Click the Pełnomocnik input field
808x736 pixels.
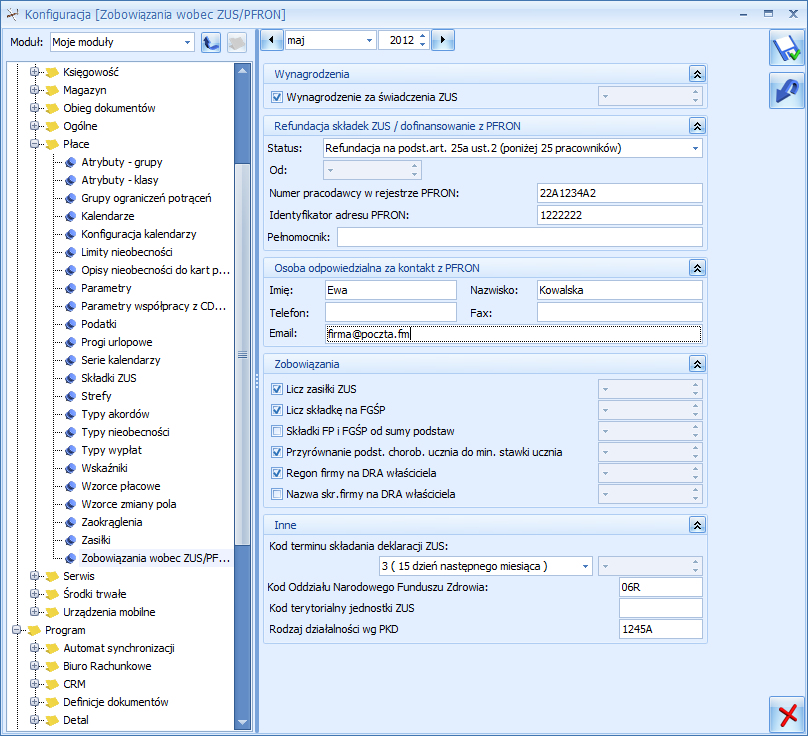coord(520,238)
